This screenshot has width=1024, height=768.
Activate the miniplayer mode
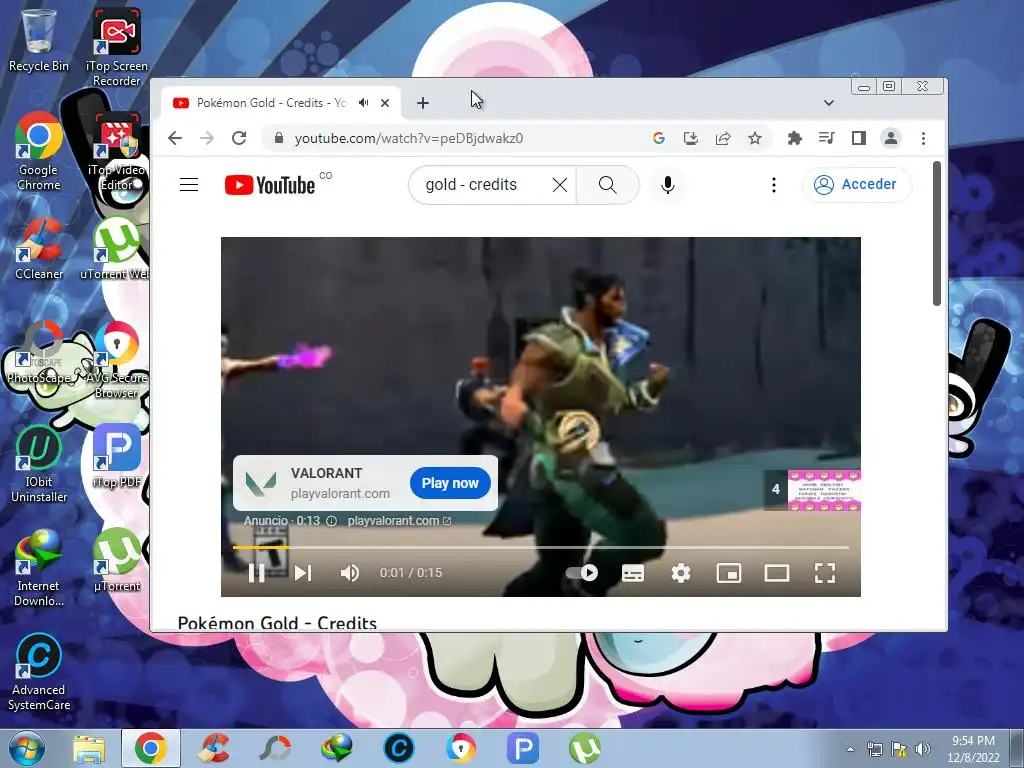tap(729, 573)
